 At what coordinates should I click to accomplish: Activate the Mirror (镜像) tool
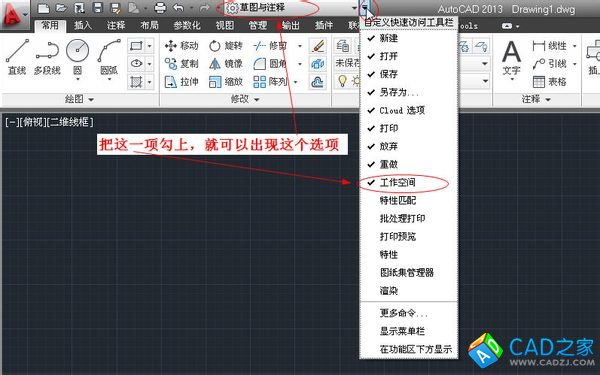point(226,64)
